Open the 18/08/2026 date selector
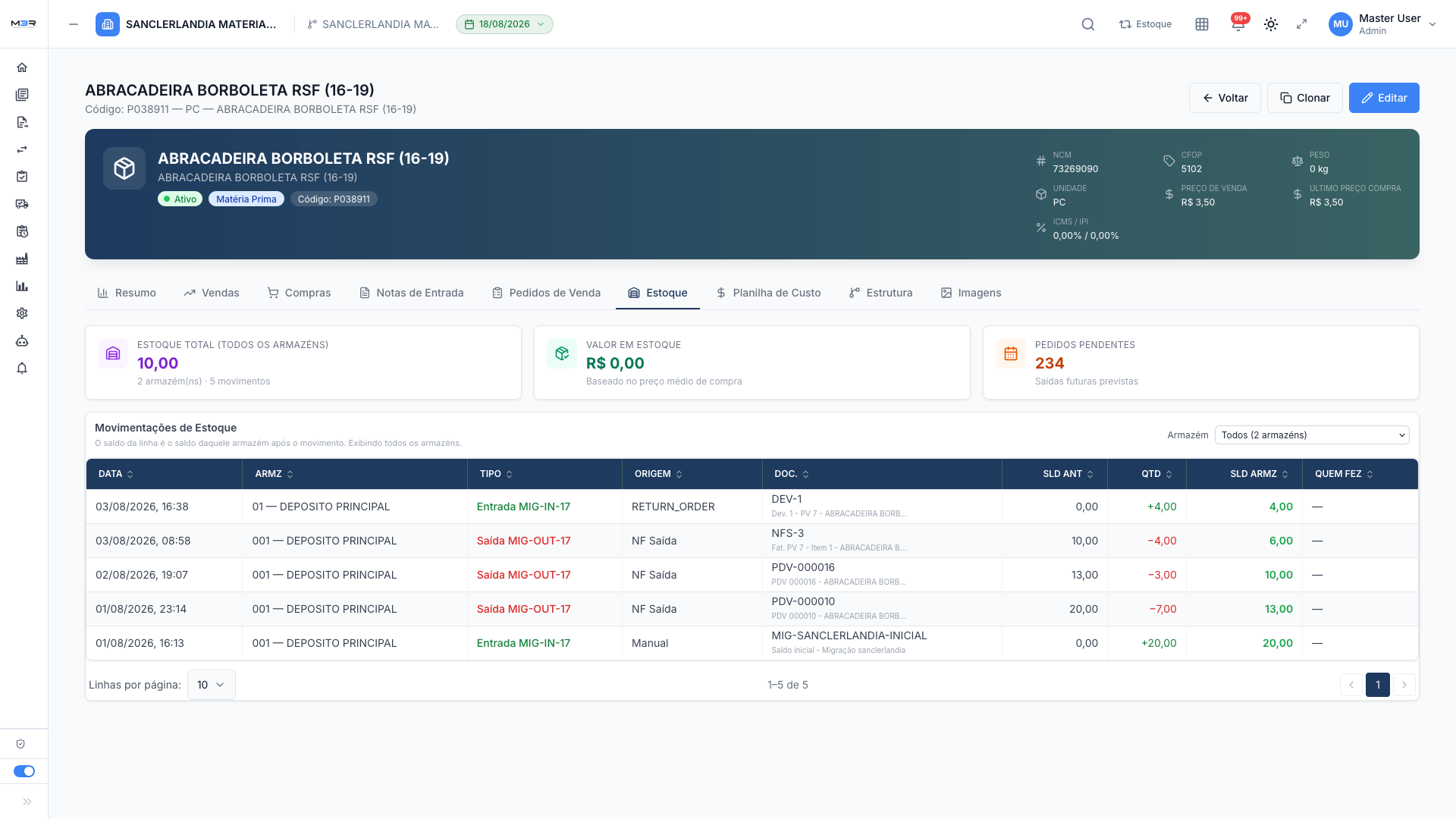Viewport: 1456px width, 819px height. point(504,24)
